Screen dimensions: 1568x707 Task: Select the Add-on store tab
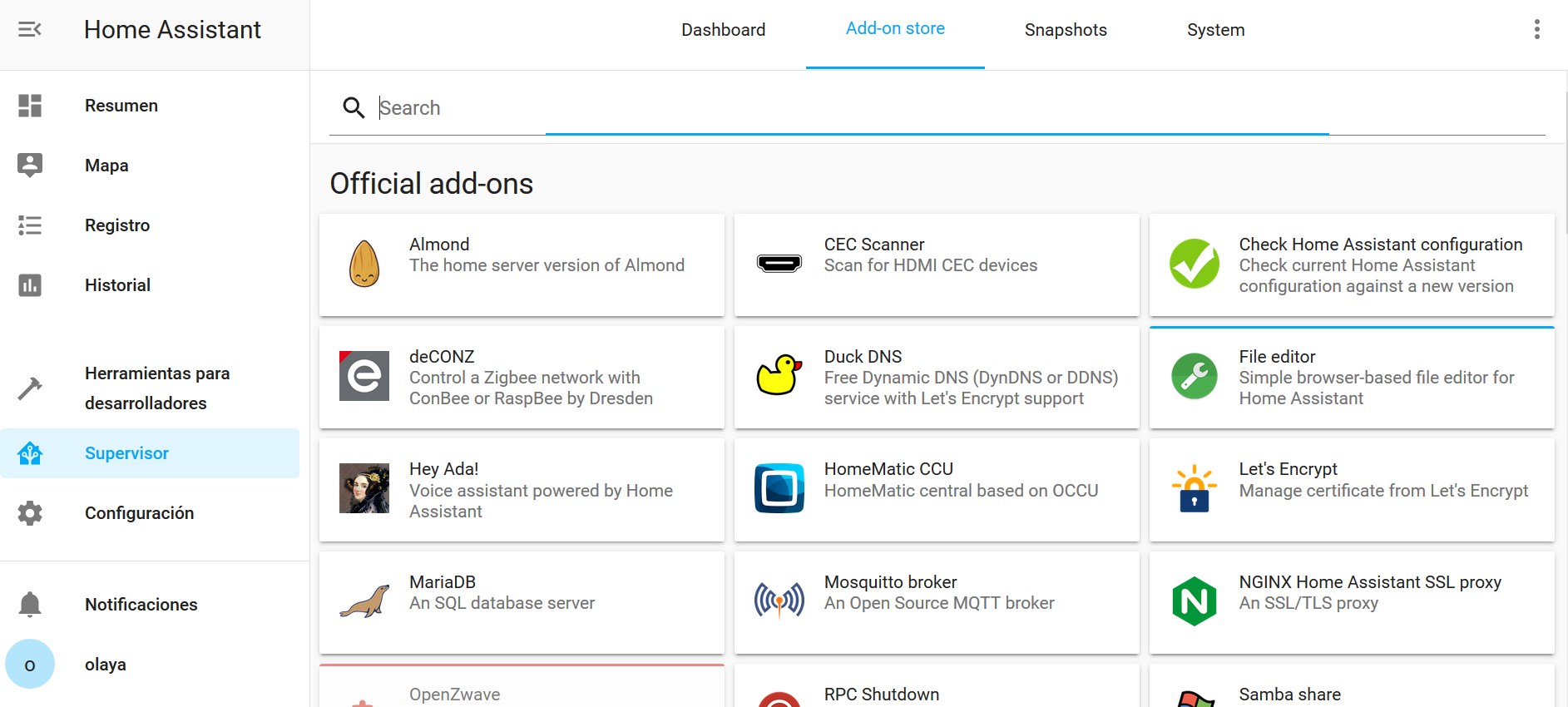click(x=895, y=29)
